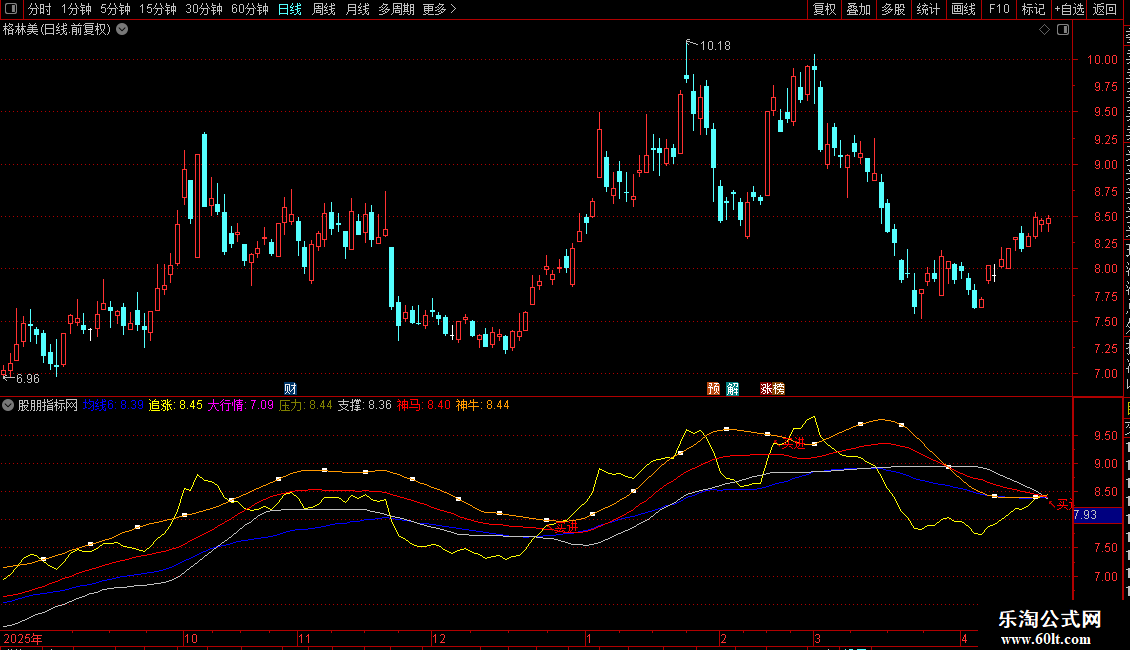The height and width of the screenshot is (650, 1130).
Task: Open the 多股 multi-stock view
Action: 893,9
